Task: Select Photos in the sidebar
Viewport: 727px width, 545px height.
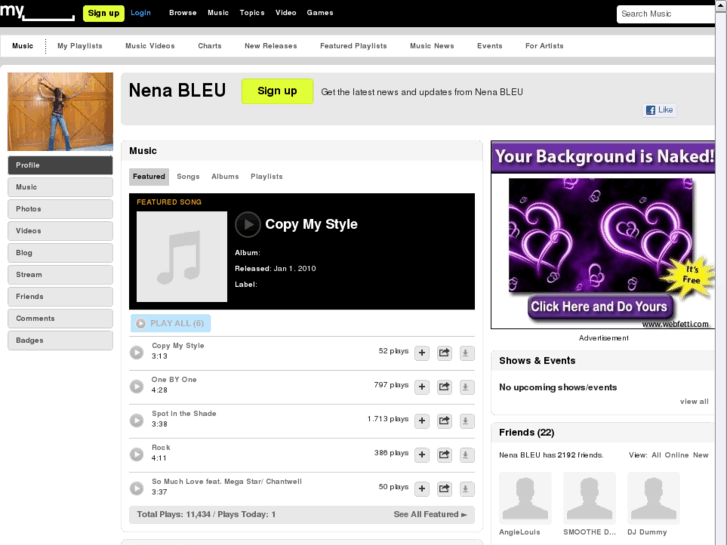Action: (x=60, y=209)
